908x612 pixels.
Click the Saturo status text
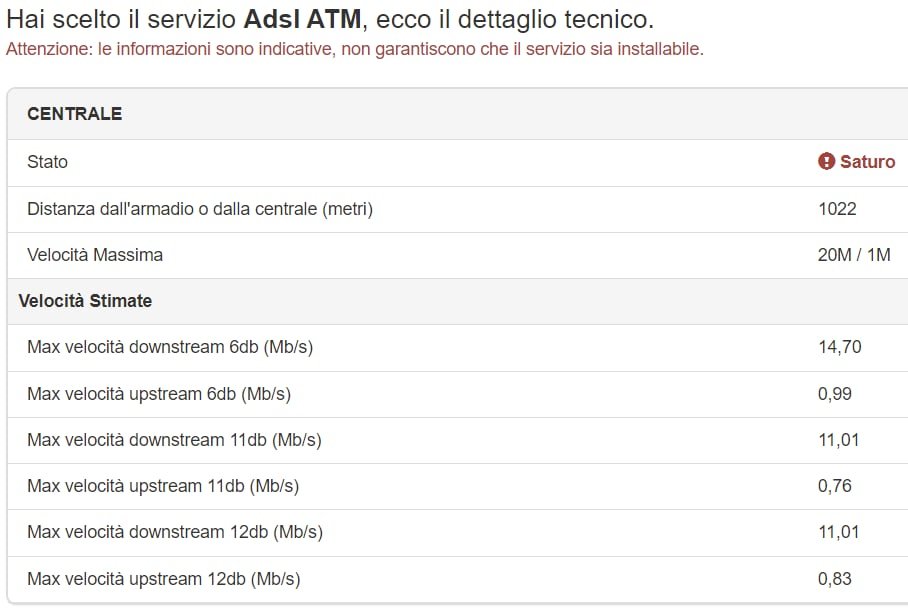[x=867, y=162]
